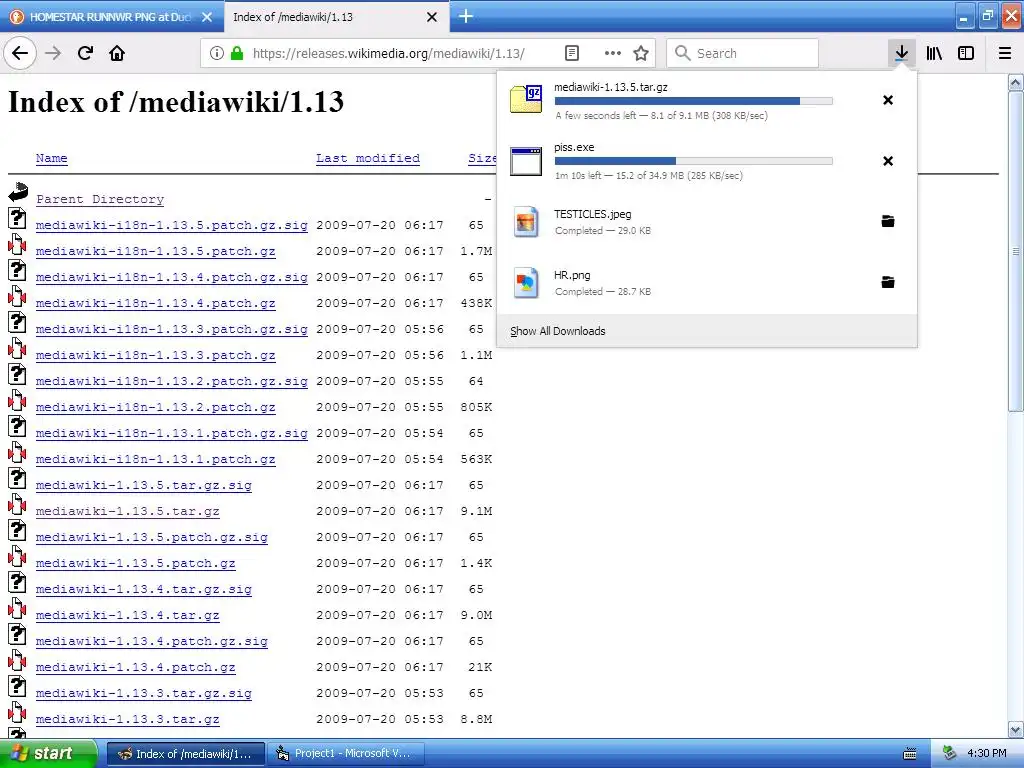
Task: Close the downloads panel via toolbar download arrow
Action: coord(902,53)
